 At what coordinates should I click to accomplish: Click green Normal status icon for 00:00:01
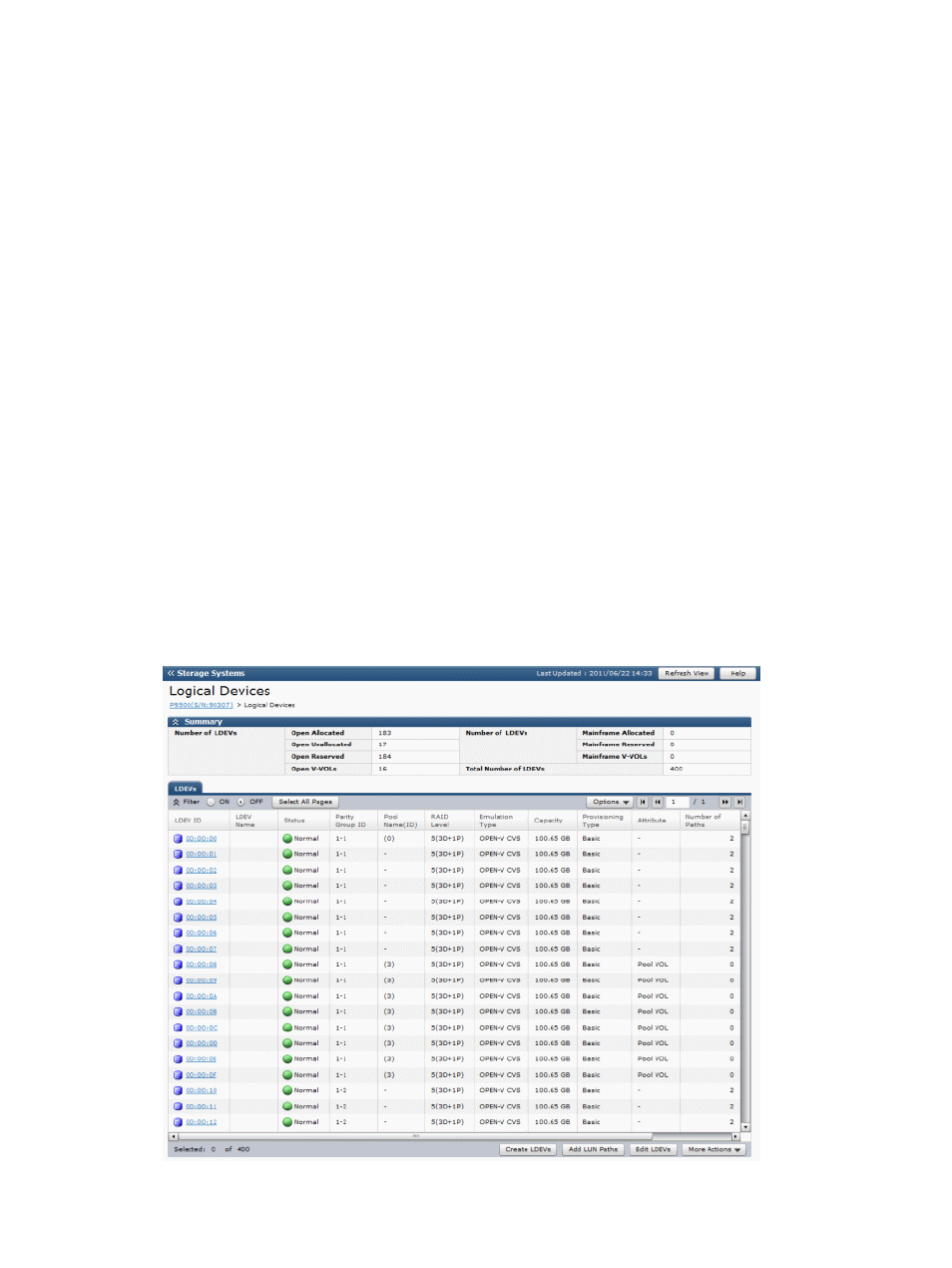point(287,855)
